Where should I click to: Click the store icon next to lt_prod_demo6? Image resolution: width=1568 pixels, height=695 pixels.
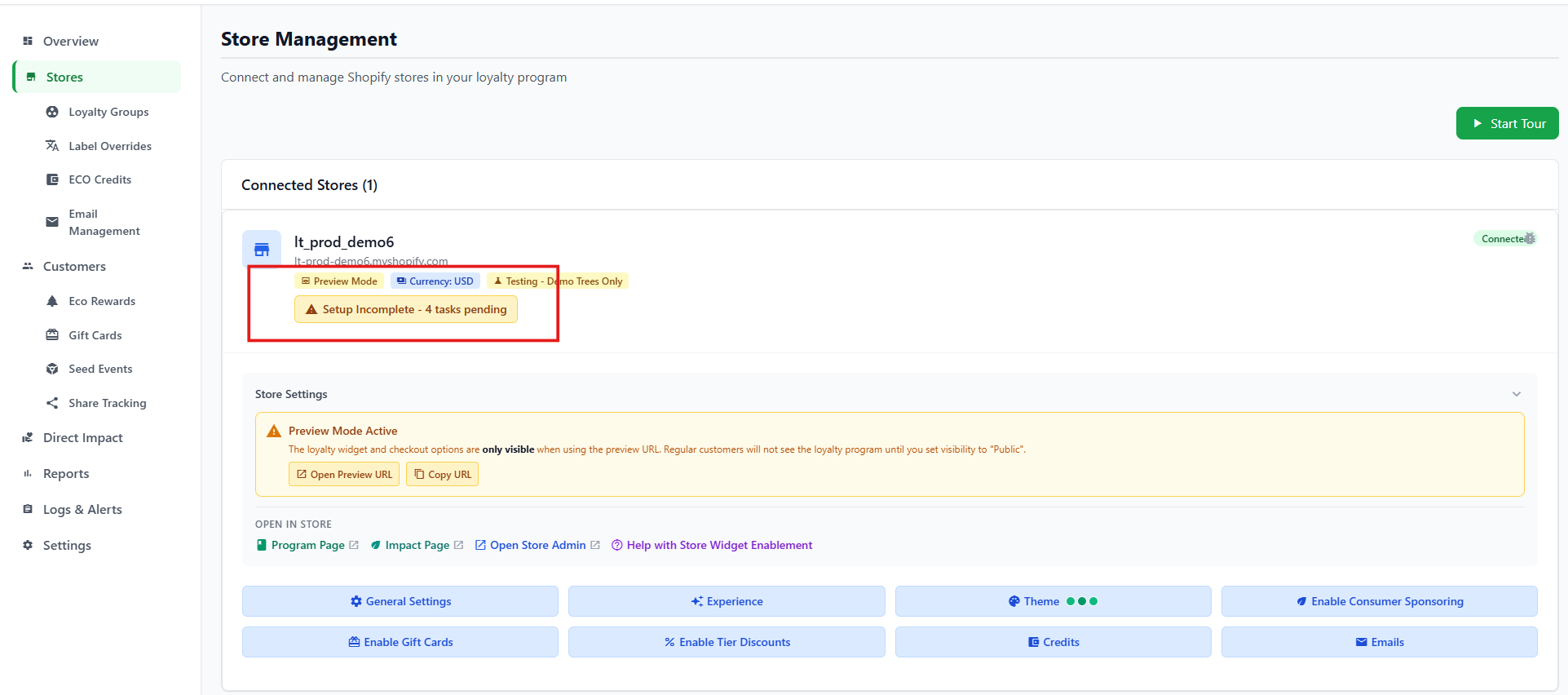pyautogui.click(x=262, y=250)
